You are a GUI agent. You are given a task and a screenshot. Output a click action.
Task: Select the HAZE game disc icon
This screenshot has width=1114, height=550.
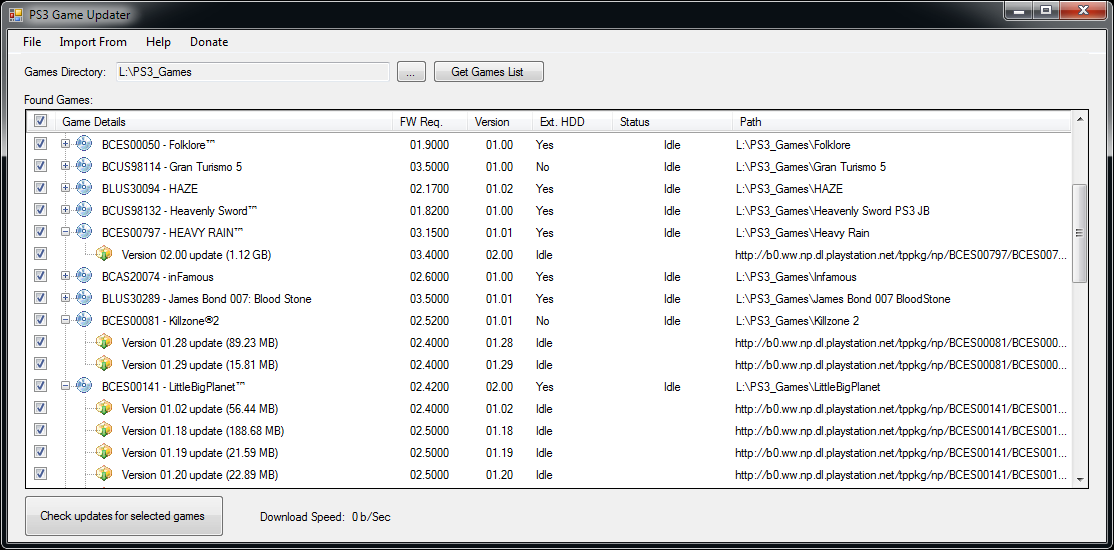(84, 189)
